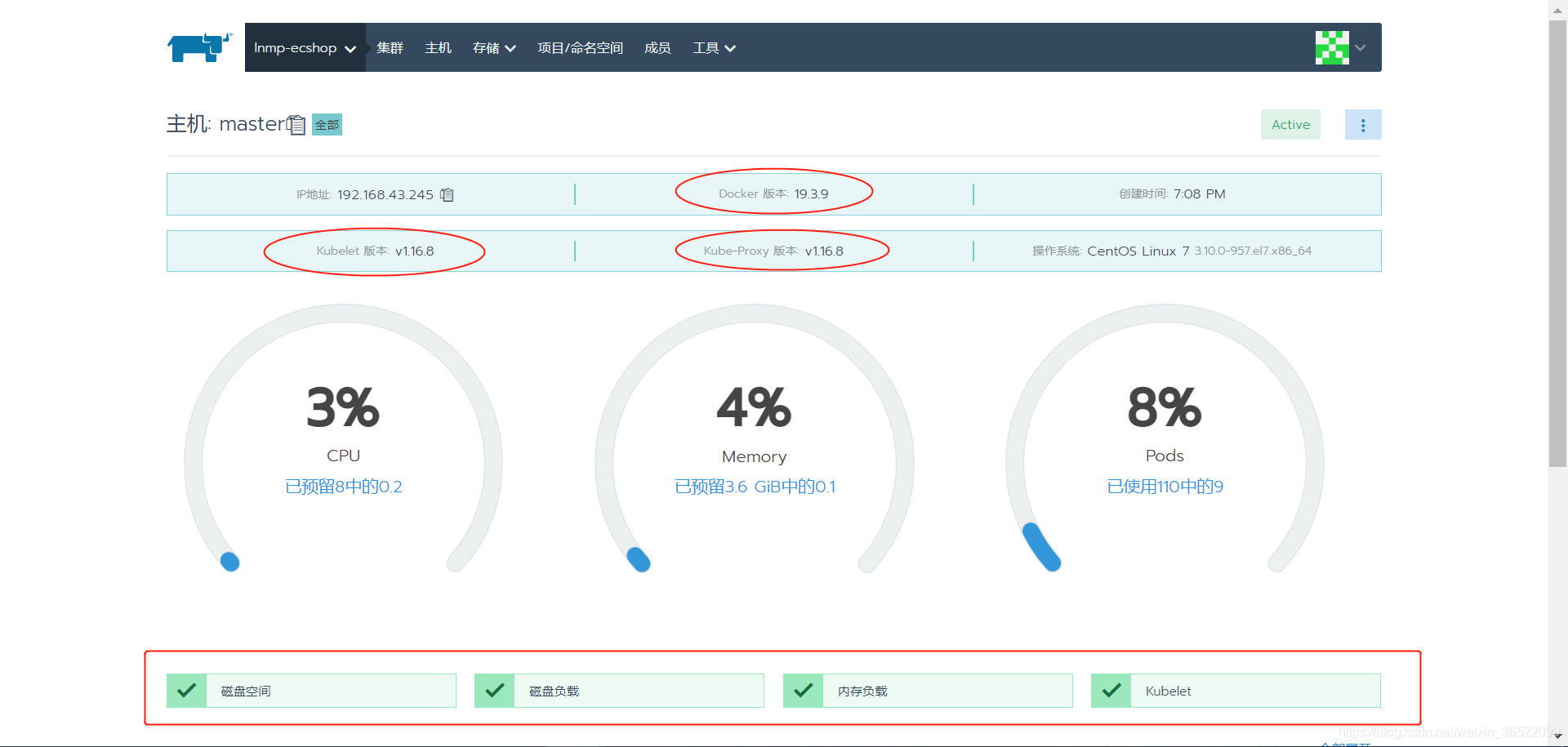1568x747 pixels.
Task: Open the three-dot actions menu
Action: click(1363, 125)
